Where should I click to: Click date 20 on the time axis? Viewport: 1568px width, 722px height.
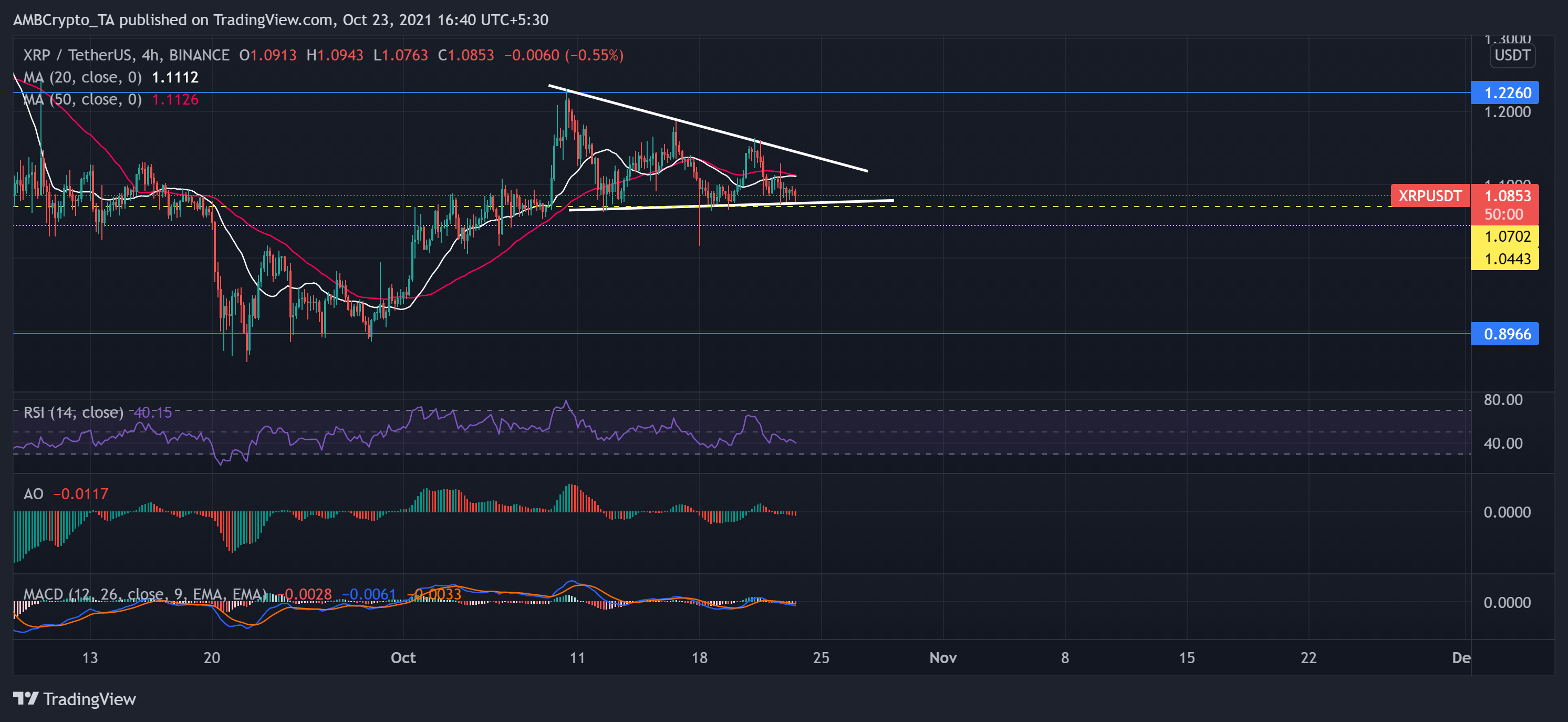coord(212,657)
